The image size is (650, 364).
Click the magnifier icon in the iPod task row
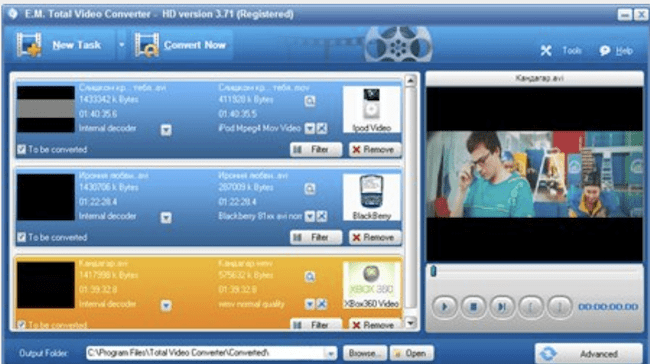310,101
